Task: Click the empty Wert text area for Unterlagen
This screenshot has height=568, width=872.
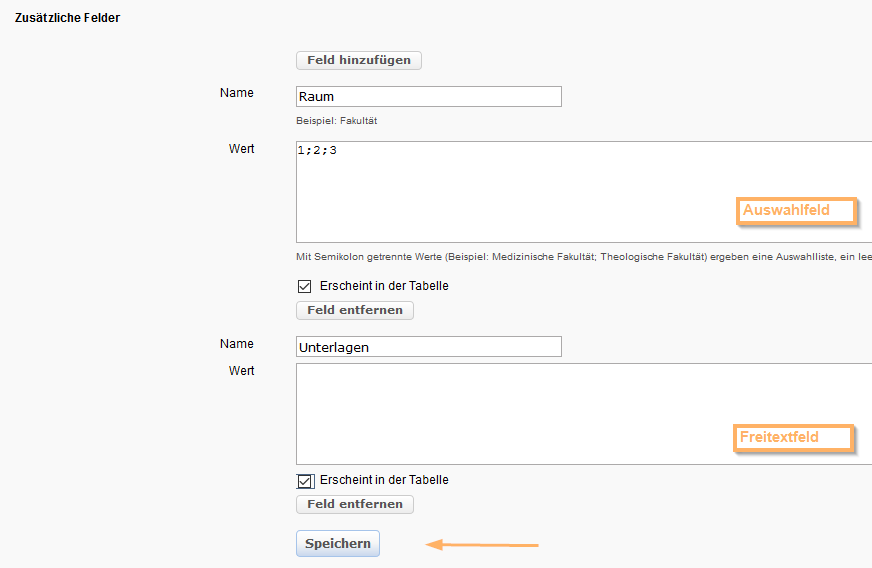Action: point(584,414)
